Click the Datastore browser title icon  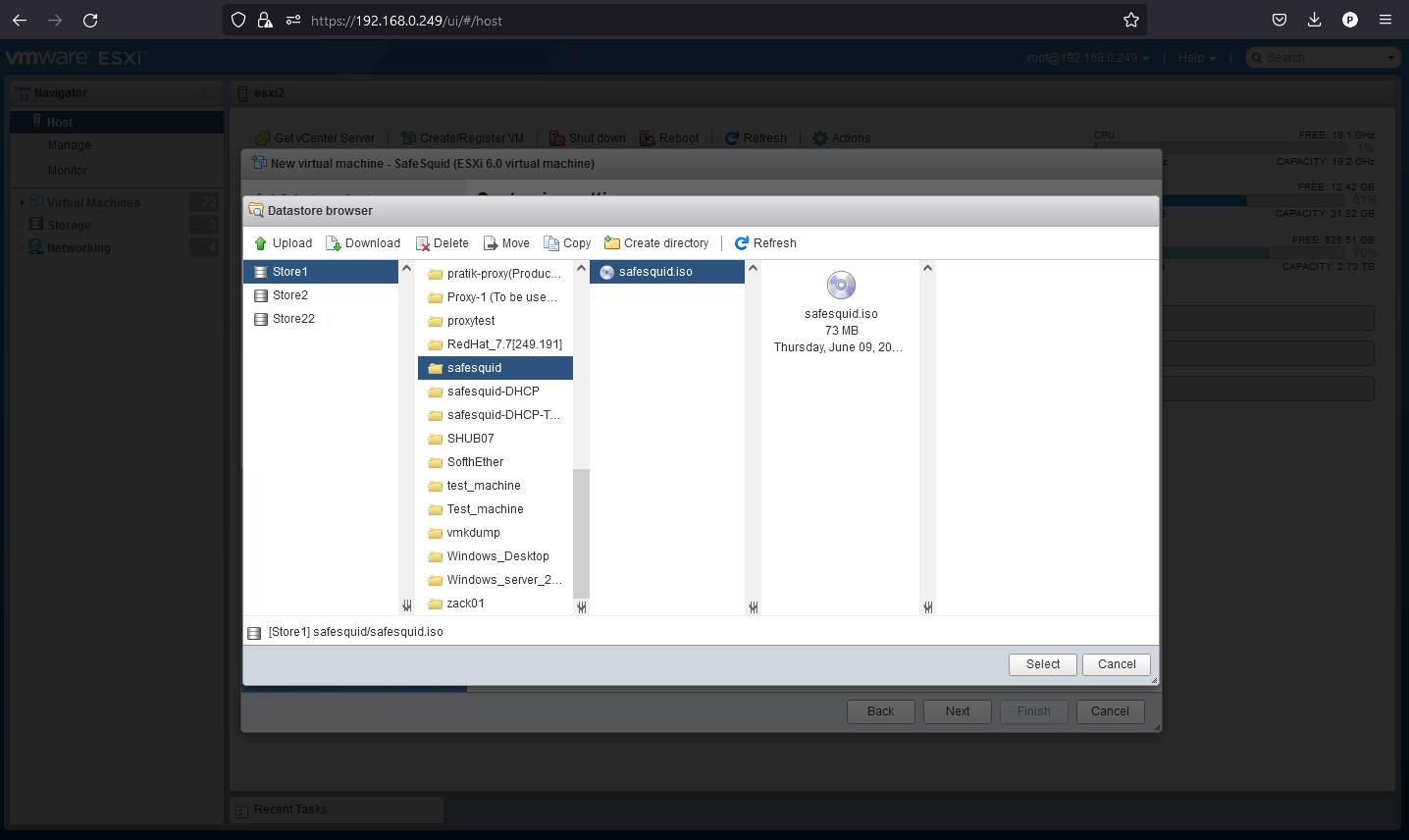(256, 210)
